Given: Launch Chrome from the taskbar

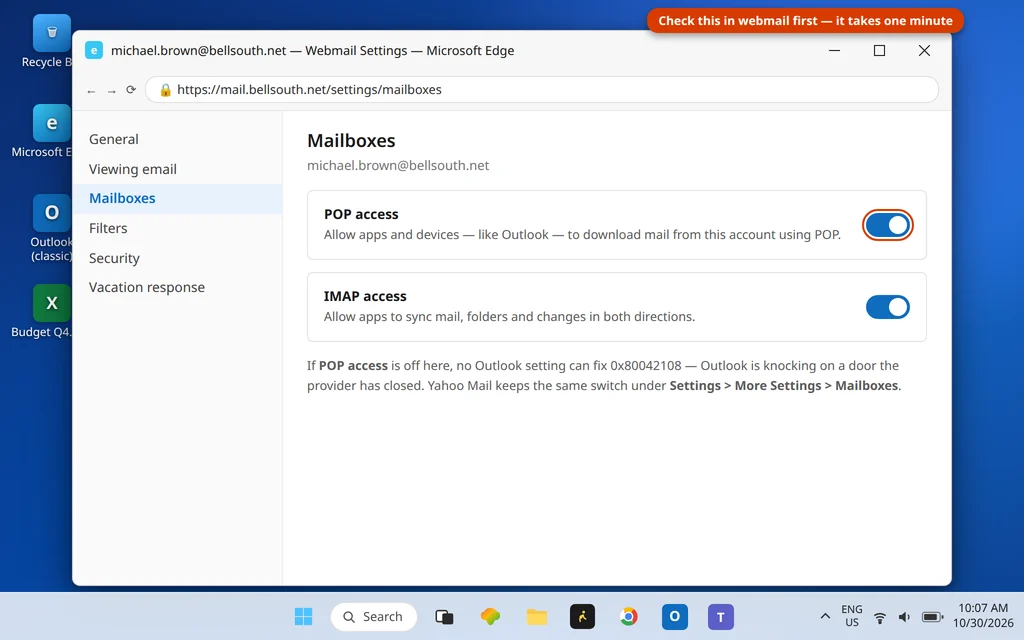Looking at the screenshot, I should click(629, 616).
